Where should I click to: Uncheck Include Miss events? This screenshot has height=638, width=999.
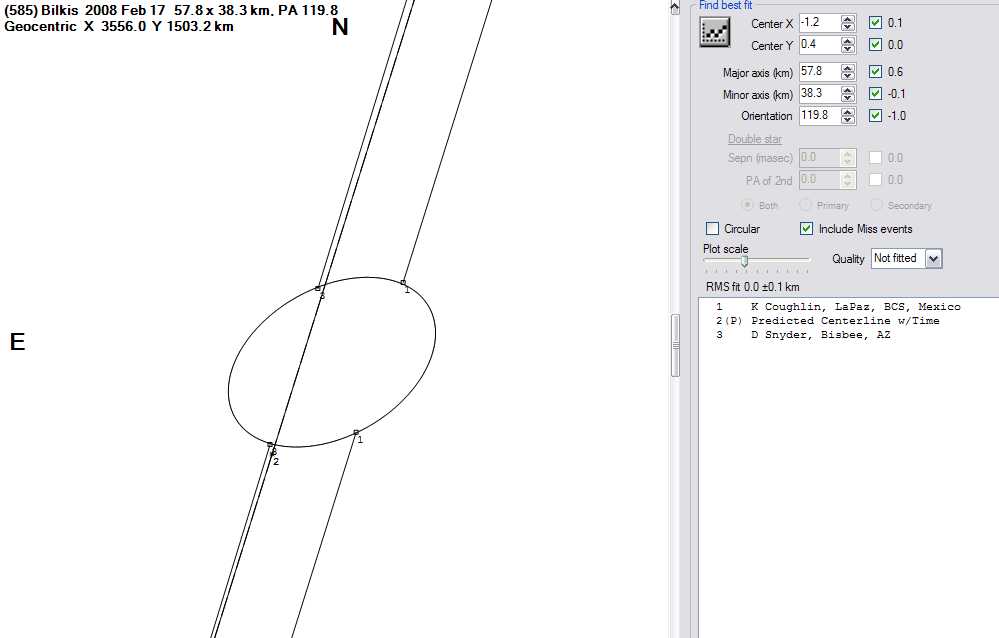pyautogui.click(x=807, y=229)
